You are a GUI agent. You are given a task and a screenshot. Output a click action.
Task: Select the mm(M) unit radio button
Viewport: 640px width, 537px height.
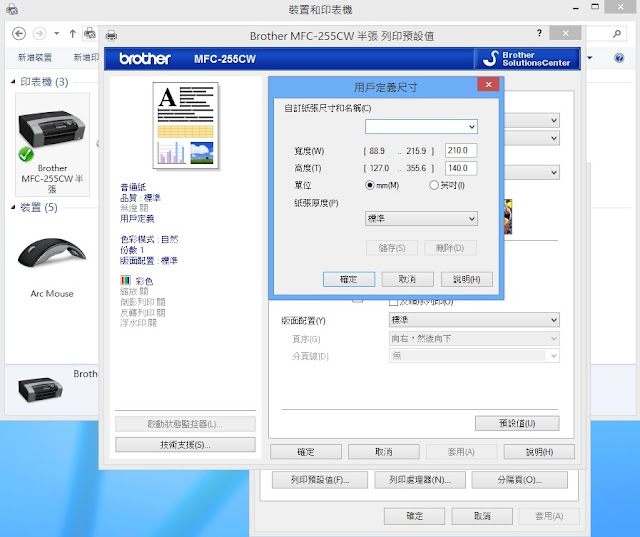click(369, 185)
